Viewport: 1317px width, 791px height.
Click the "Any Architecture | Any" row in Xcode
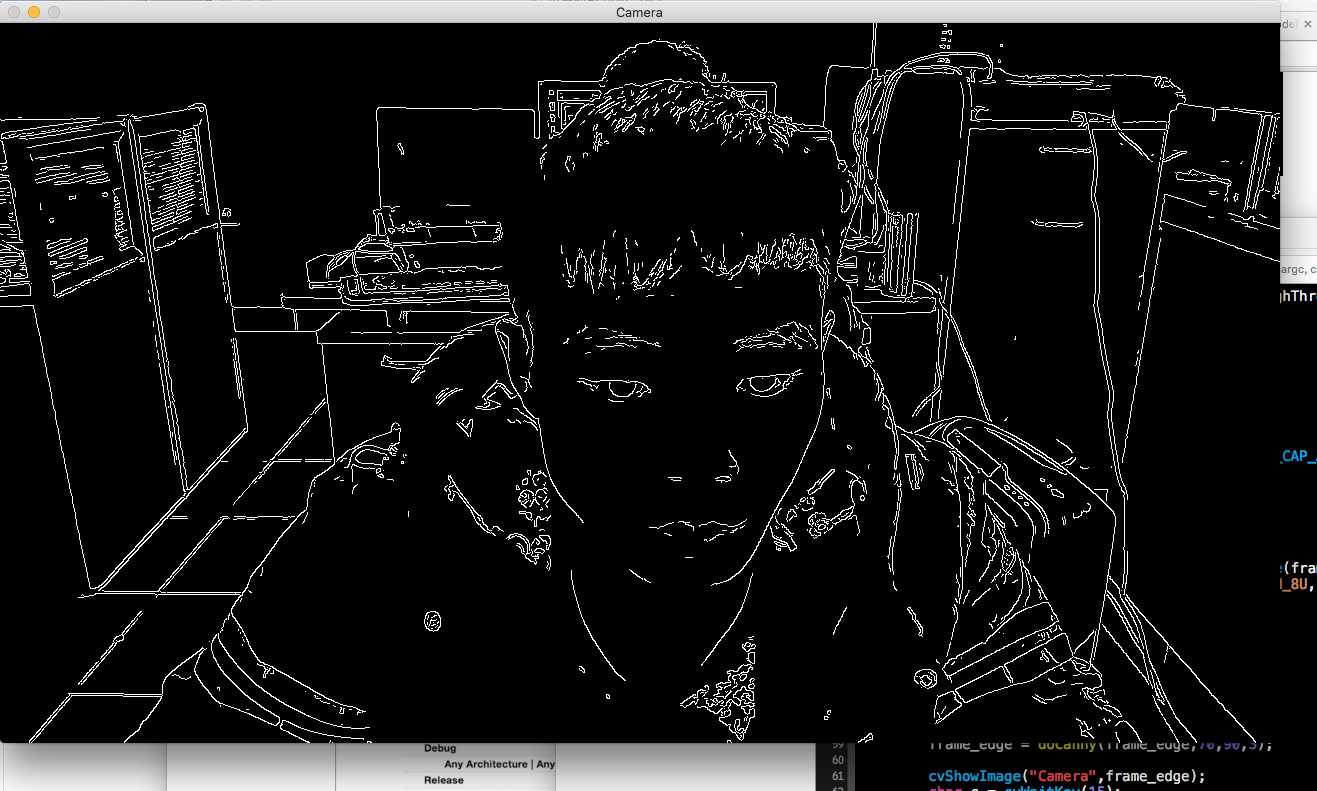pyautogui.click(x=500, y=764)
